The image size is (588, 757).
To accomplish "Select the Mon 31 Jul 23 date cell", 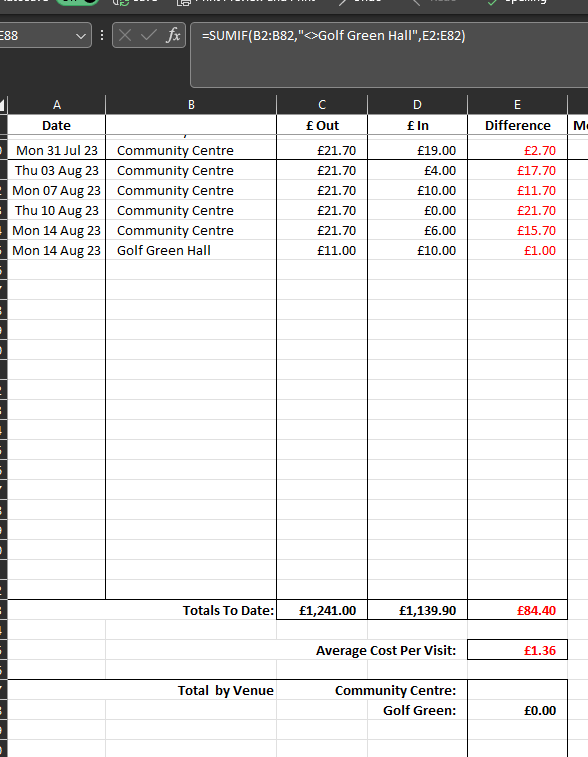I will pyautogui.click(x=56, y=151).
